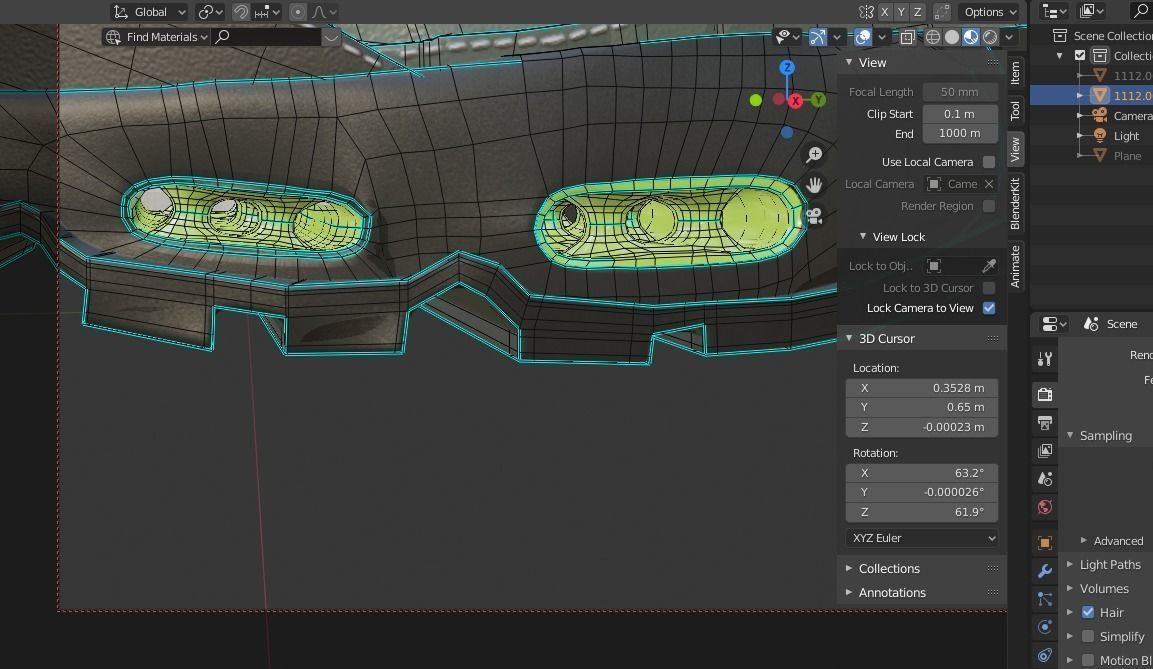
Task: Enable Use Local Camera checkbox
Action: [x=989, y=162]
